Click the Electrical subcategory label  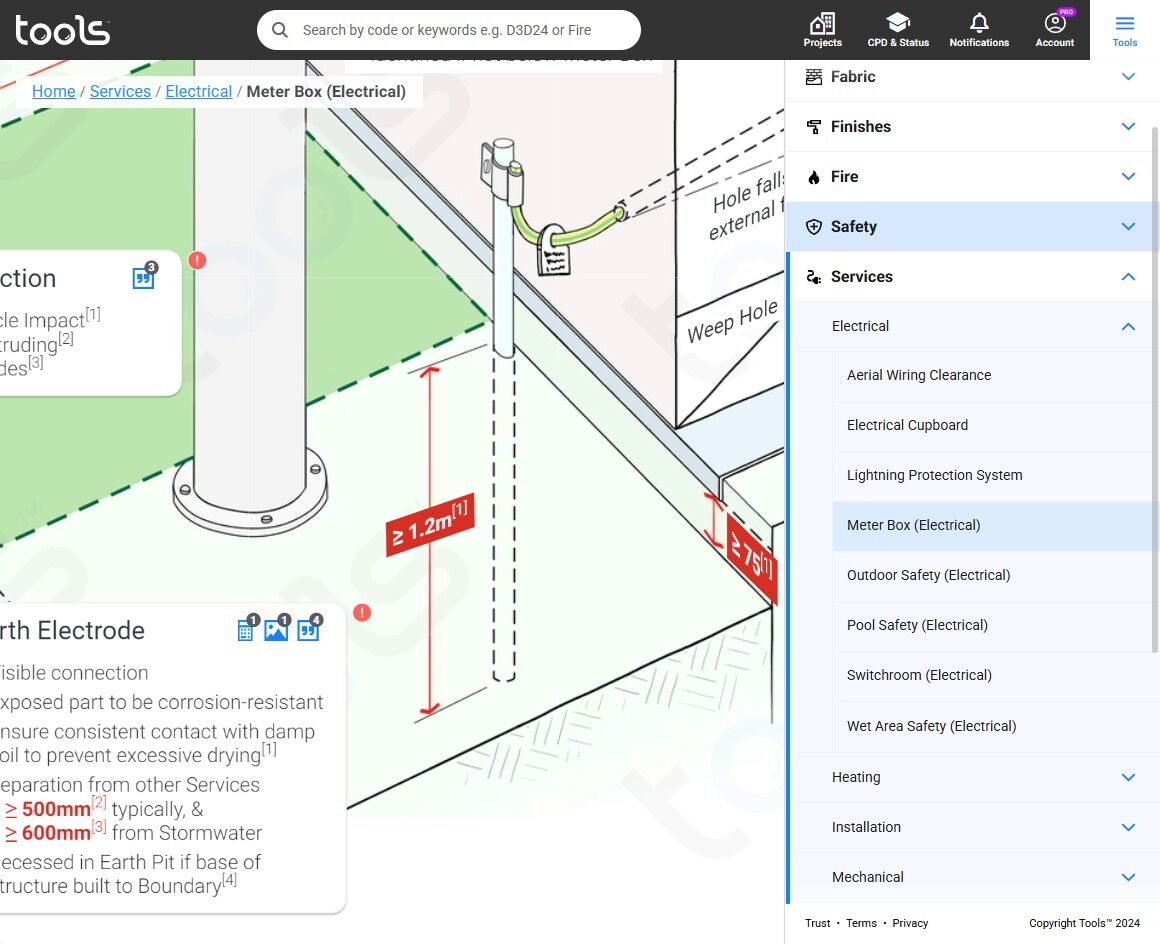[x=860, y=326]
